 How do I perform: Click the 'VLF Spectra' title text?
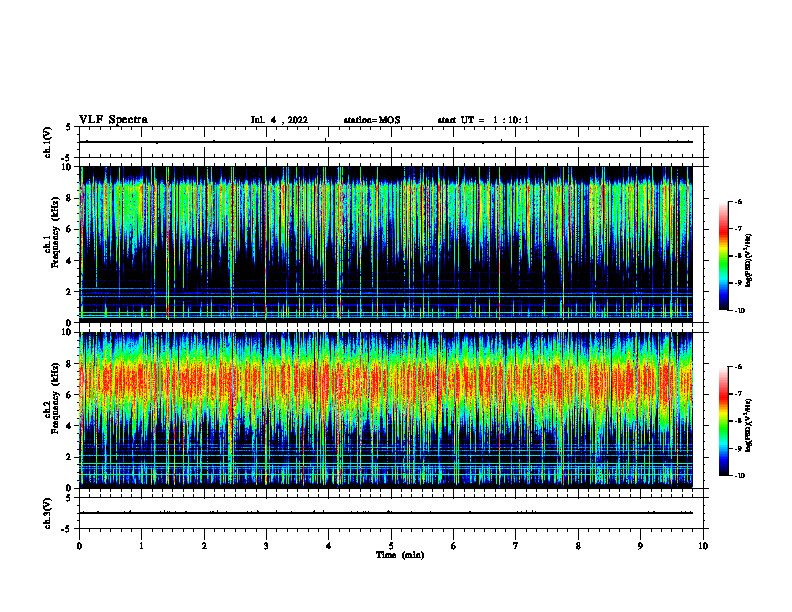[x=113, y=120]
